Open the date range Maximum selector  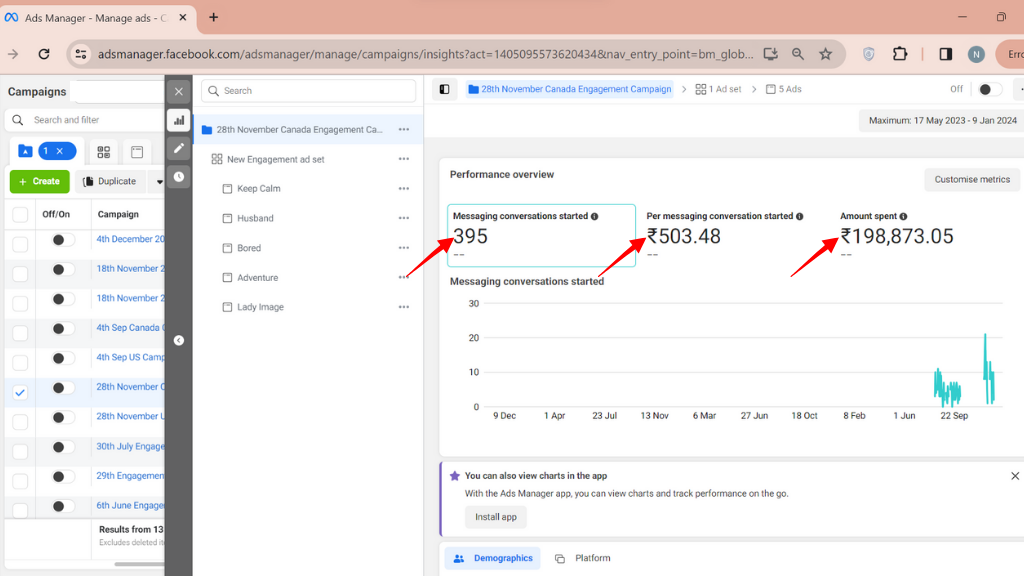pyautogui.click(x=942, y=121)
